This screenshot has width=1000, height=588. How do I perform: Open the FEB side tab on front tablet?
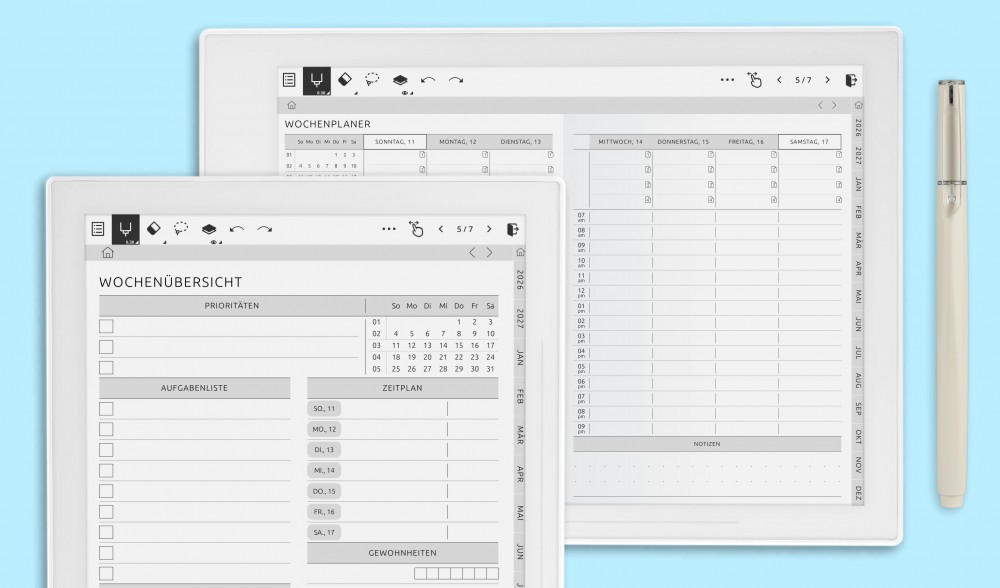tap(520, 395)
